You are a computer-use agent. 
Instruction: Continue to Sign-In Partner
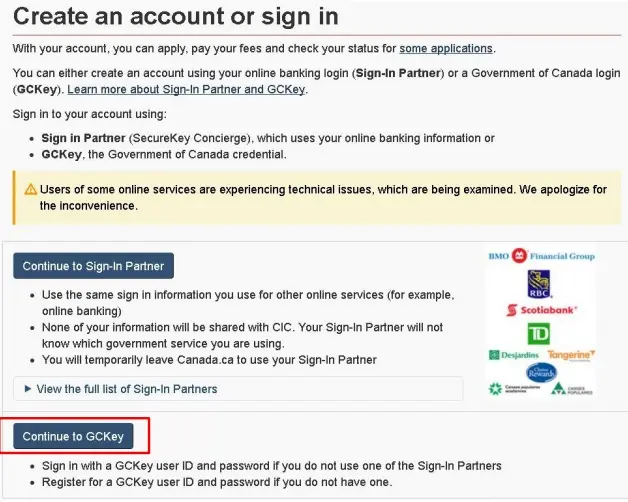[93, 266]
